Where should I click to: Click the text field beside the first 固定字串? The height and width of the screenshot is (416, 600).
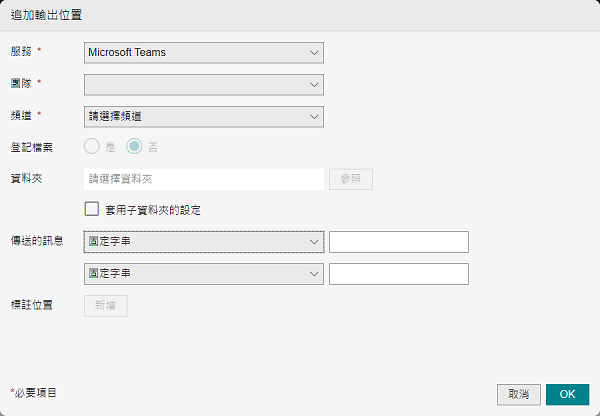pos(399,242)
